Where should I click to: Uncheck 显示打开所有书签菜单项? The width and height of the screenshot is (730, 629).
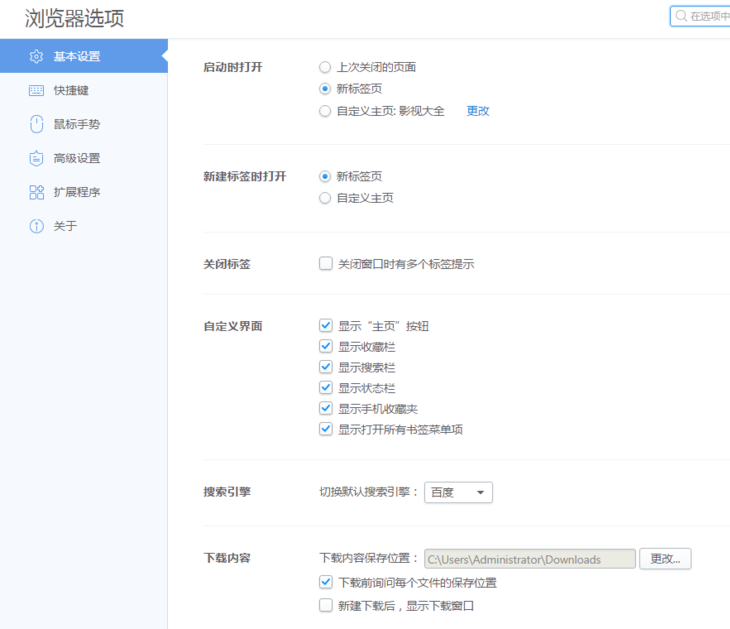(326, 429)
